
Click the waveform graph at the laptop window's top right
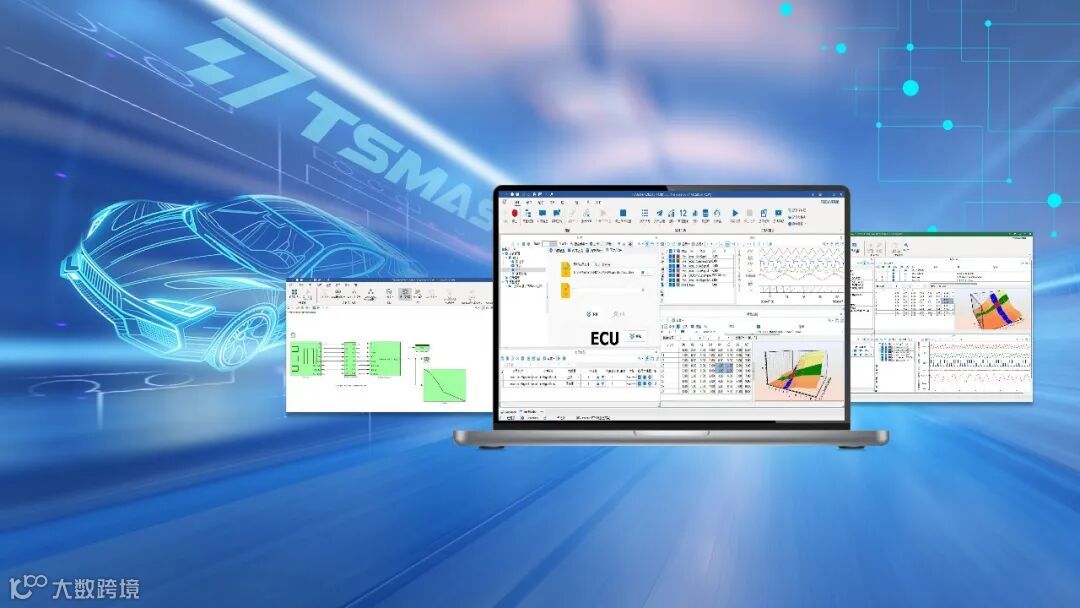coord(800,273)
